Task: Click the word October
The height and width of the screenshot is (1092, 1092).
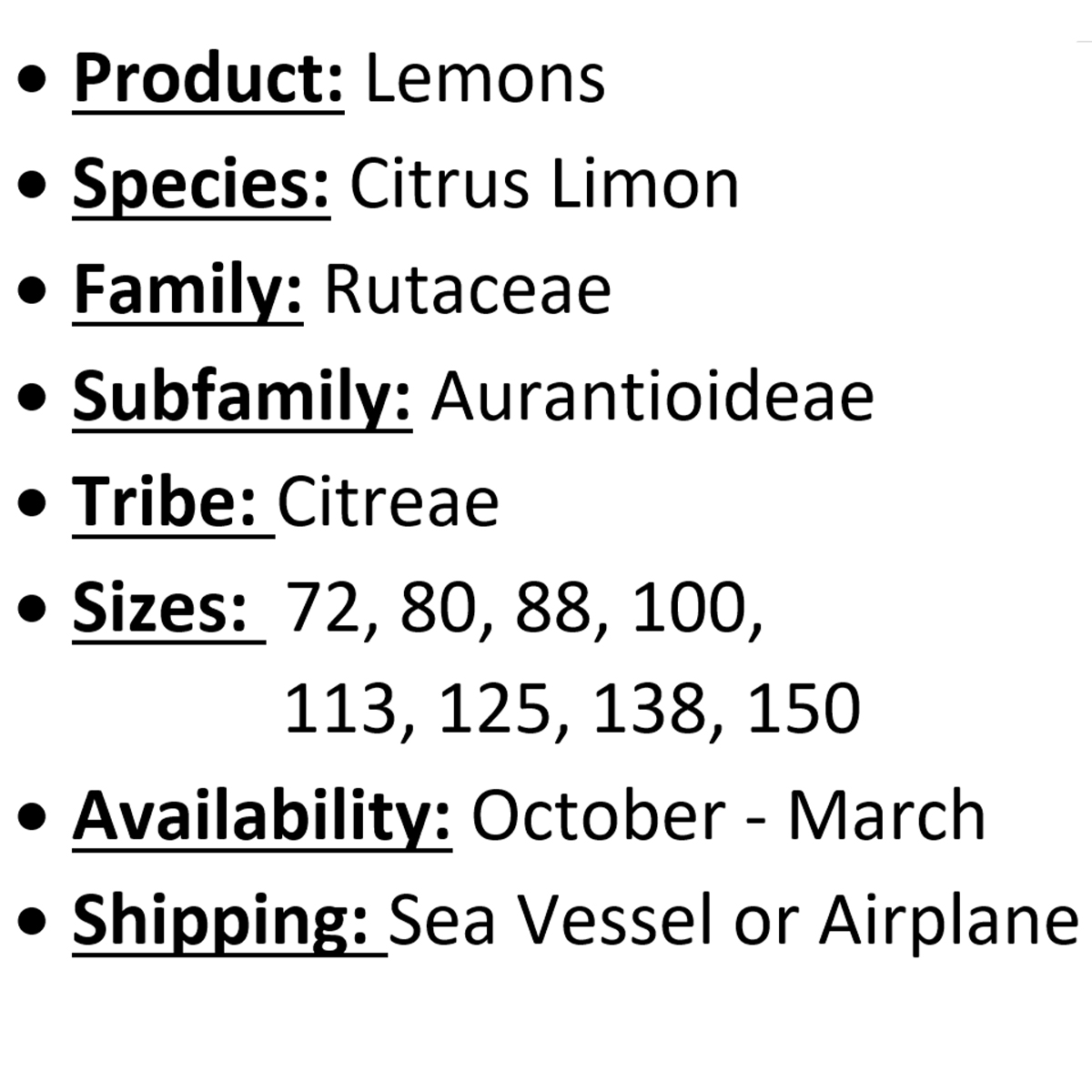Action: click(598, 815)
